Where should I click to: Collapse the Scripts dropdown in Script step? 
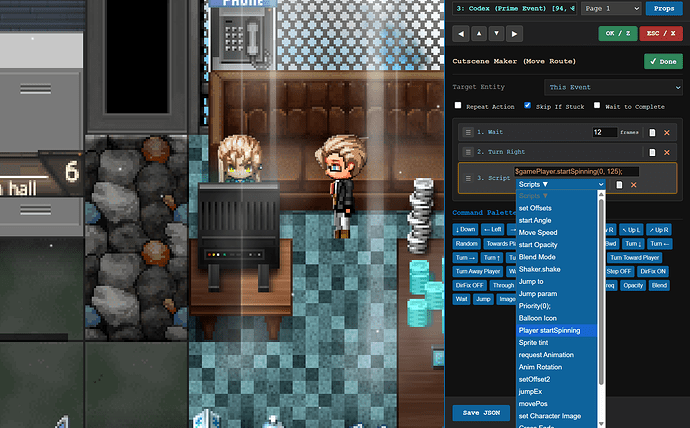point(561,184)
